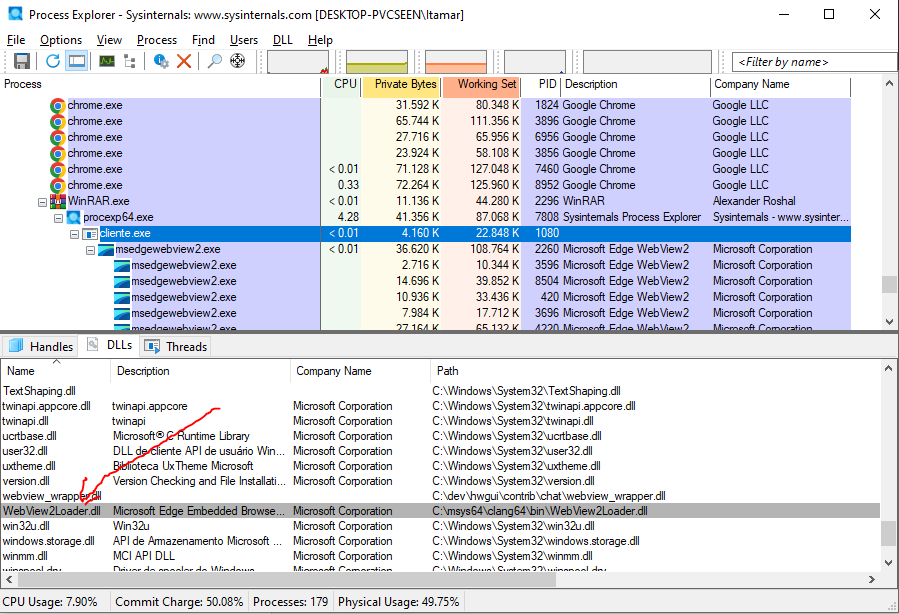Open the File menu

point(16,40)
